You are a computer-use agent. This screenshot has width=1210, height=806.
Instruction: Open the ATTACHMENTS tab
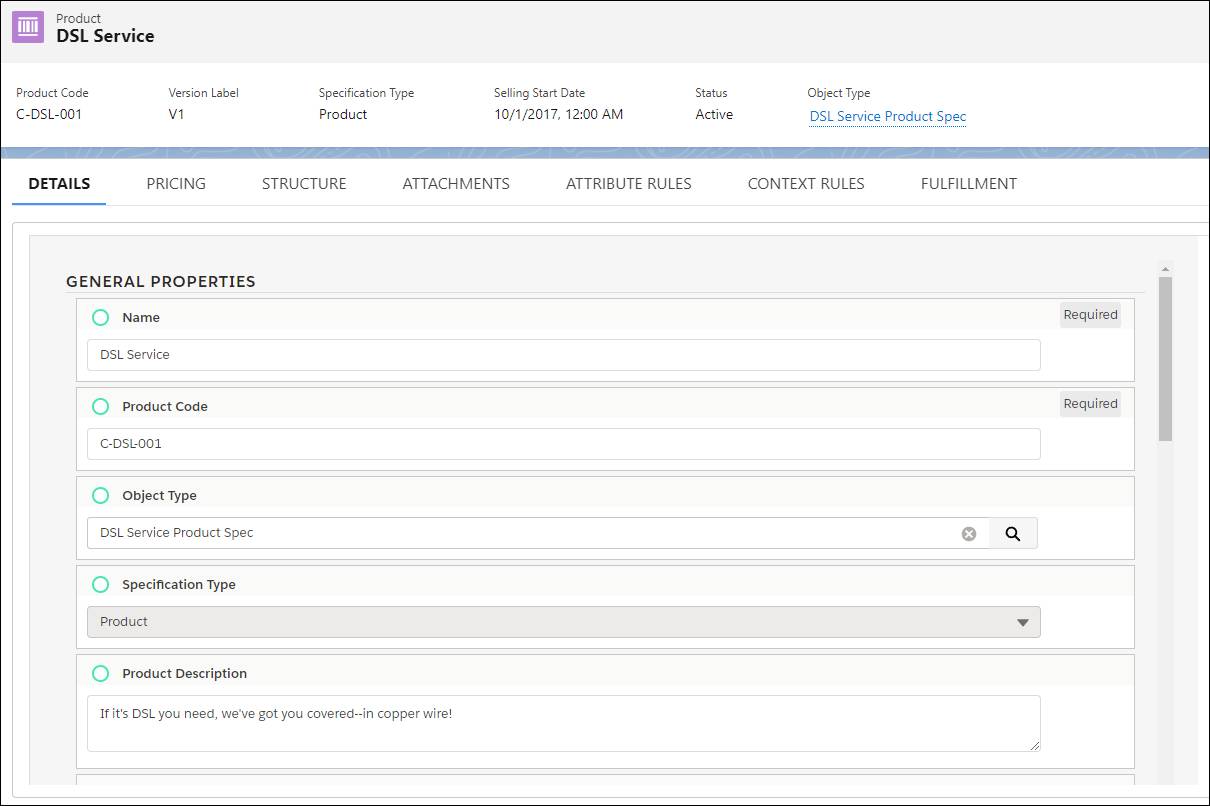pyautogui.click(x=456, y=184)
